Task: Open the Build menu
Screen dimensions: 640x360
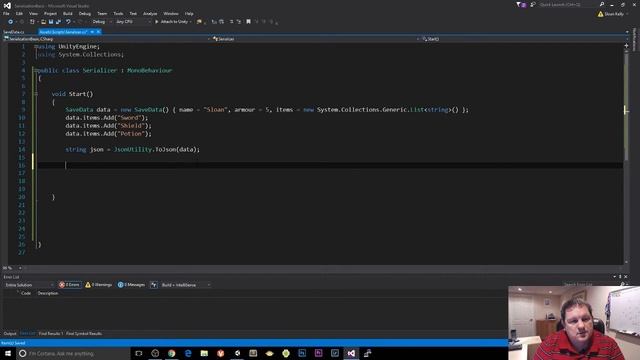Action: click(67, 13)
